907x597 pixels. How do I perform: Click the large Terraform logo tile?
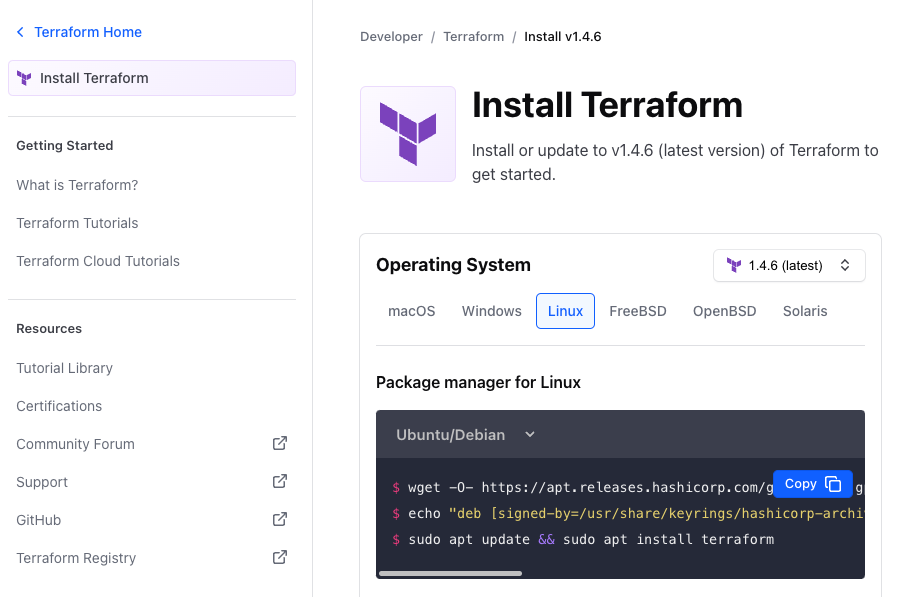tap(408, 134)
